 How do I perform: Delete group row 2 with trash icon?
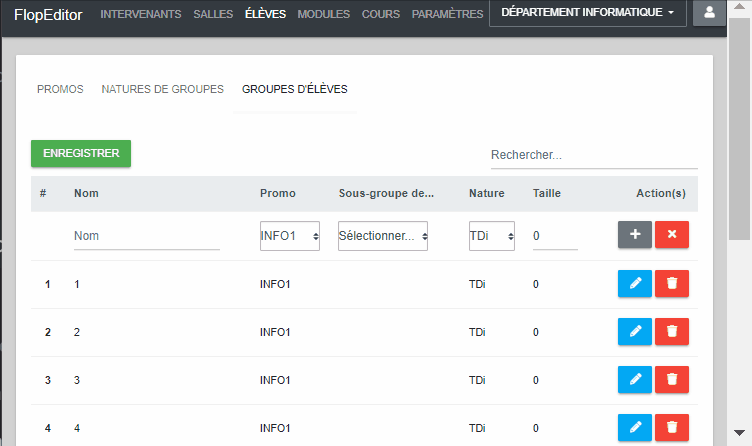click(672, 331)
